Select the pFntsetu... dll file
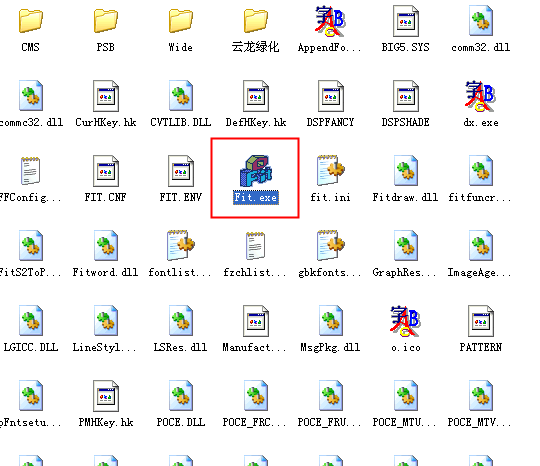The height and width of the screenshot is (466, 540). click(x=31, y=396)
